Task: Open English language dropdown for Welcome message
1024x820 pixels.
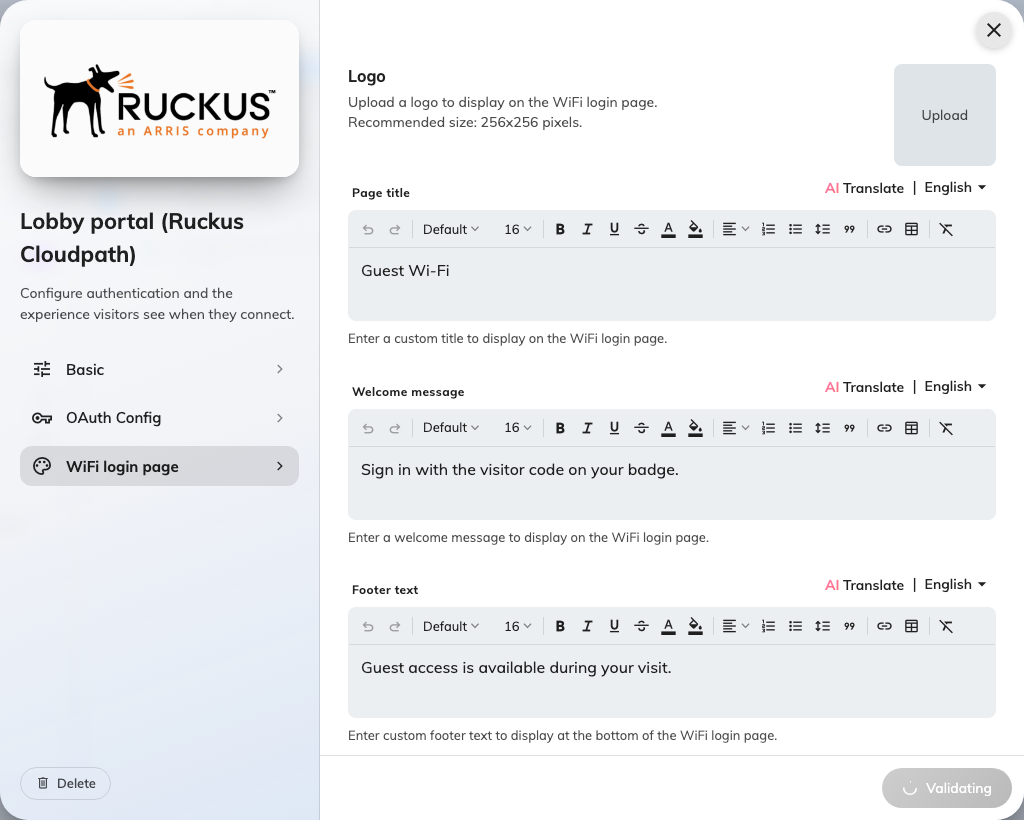Action: [955, 386]
